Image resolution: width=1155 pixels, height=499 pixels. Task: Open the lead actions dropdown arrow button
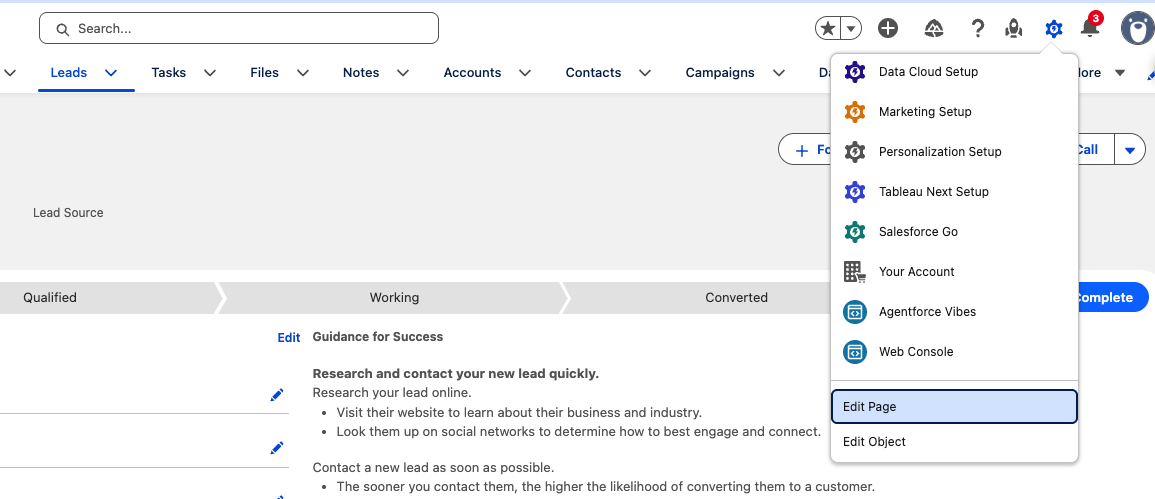coord(1130,150)
